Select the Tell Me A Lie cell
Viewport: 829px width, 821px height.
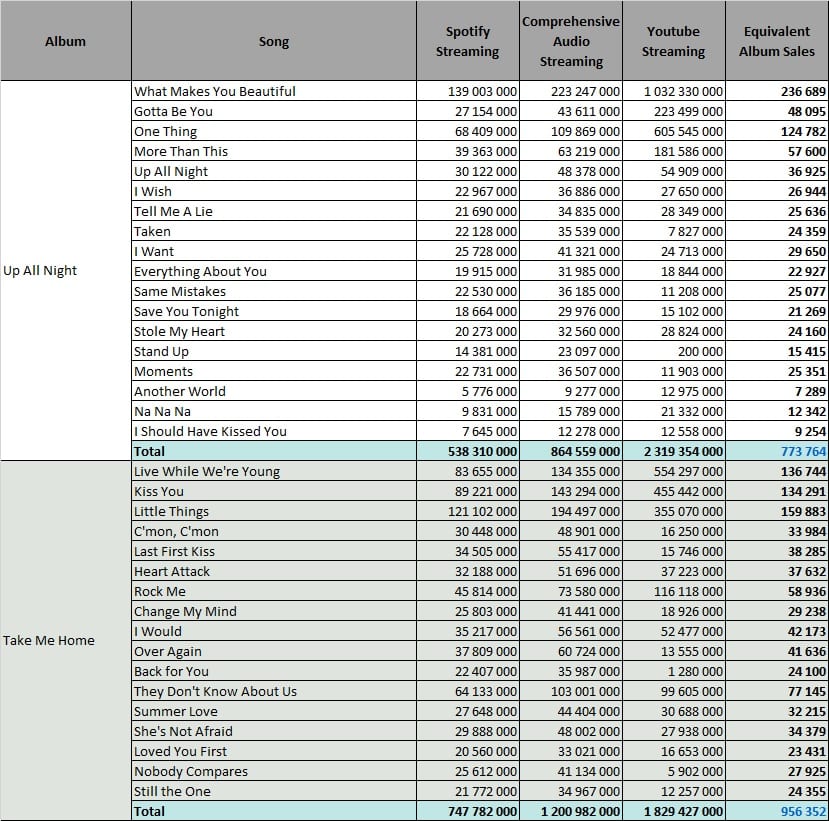tap(274, 211)
